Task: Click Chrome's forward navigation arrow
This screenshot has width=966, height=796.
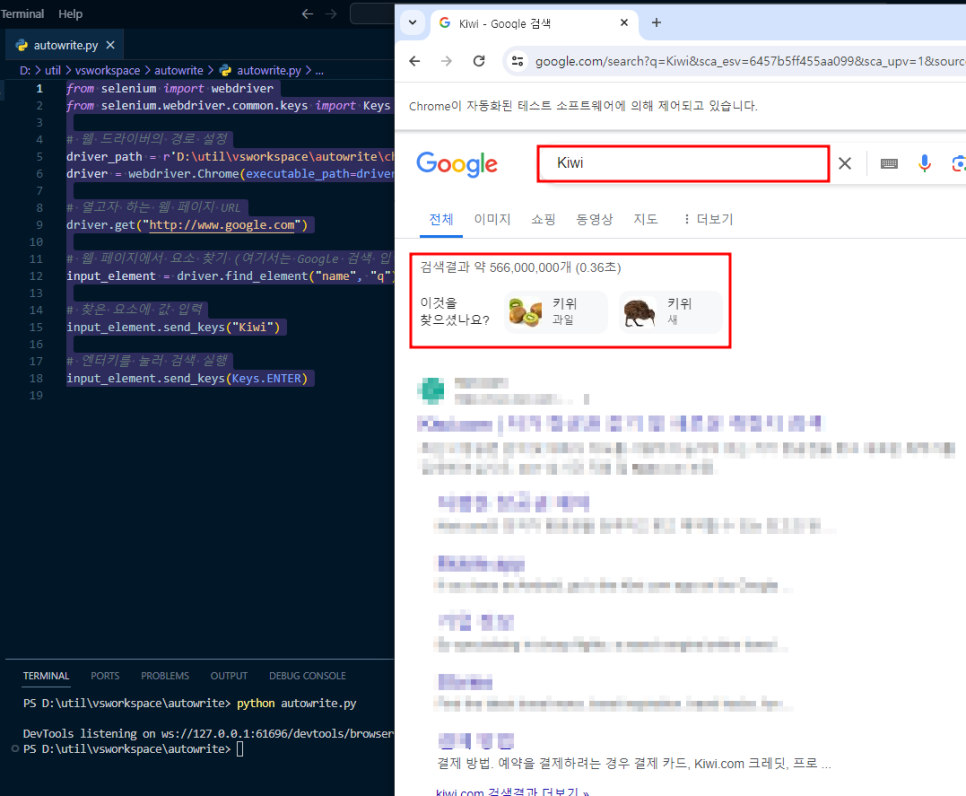Action: [447, 61]
